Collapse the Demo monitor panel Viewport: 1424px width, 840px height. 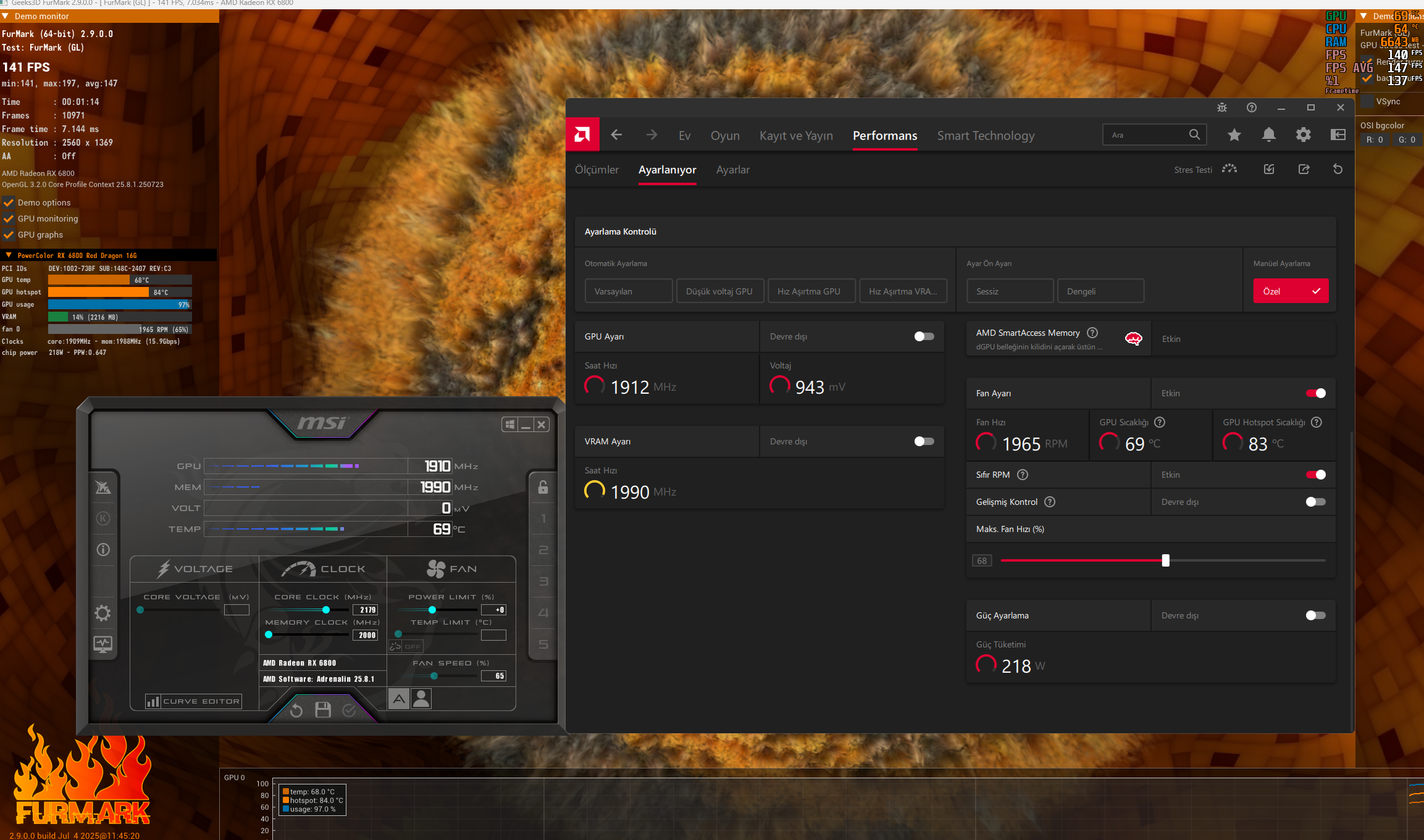(x=6, y=16)
